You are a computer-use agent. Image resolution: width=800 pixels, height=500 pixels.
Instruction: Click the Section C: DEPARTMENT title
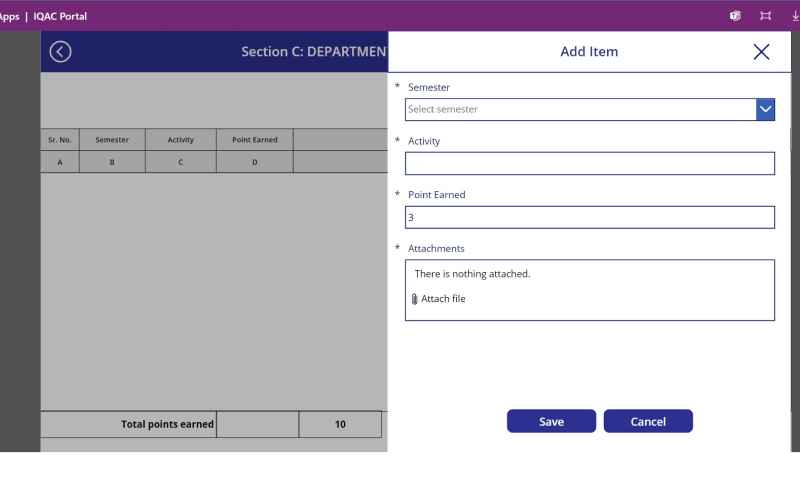(x=314, y=52)
